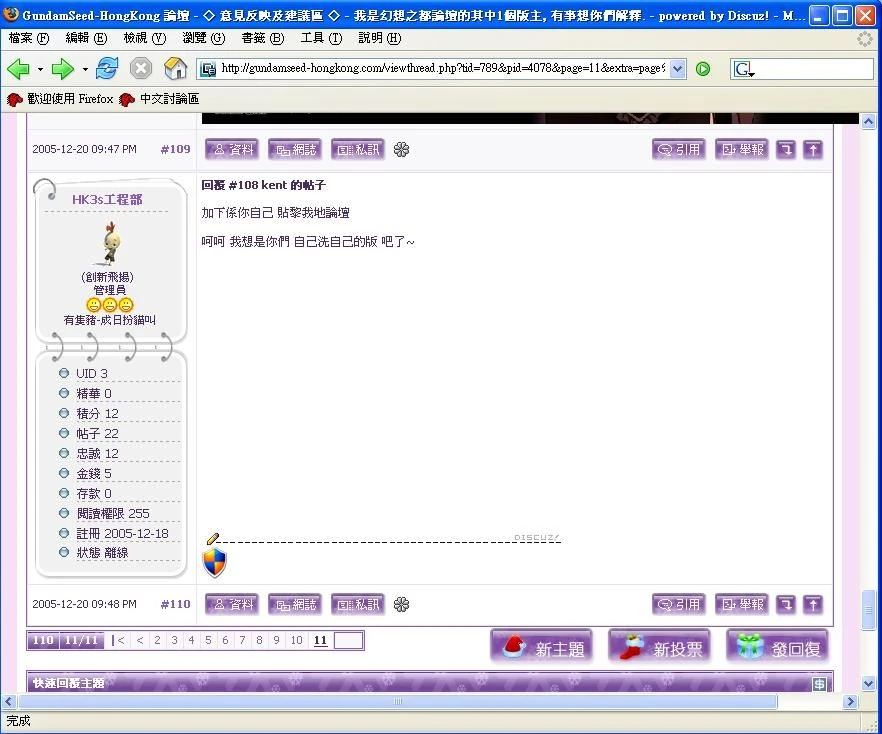The height and width of the screenshot is (734, 882).
Task: Click username HK3s工程部
Action: tap(107, 199)
